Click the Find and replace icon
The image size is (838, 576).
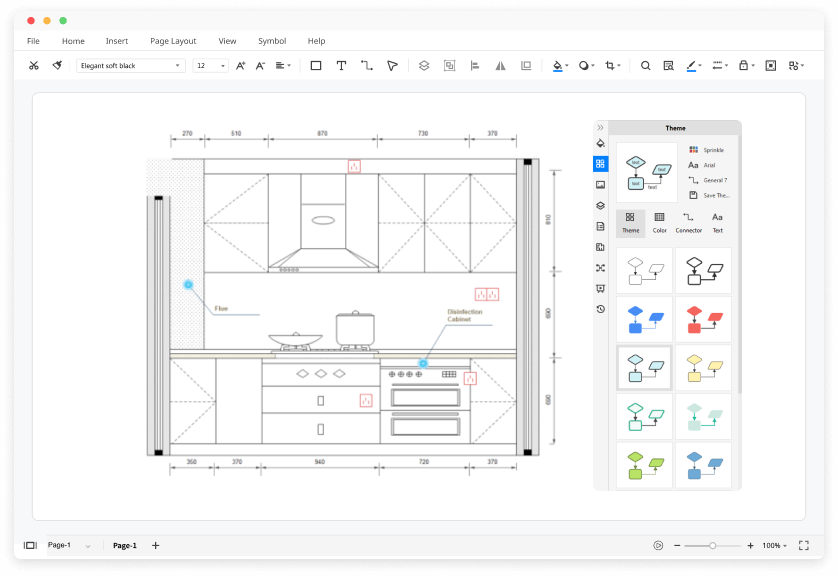click(669, 66)
